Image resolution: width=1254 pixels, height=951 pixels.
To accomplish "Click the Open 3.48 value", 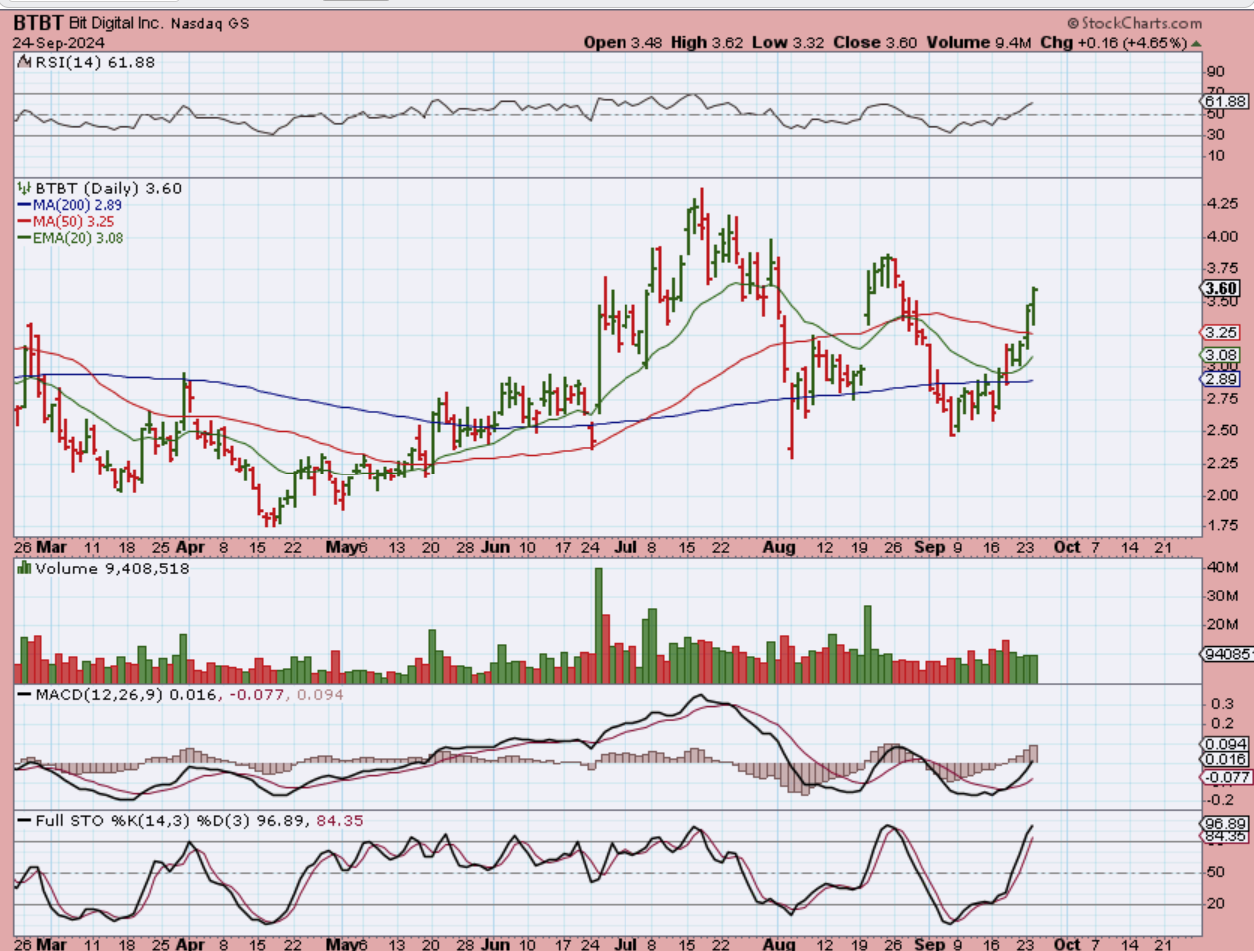I will (624, 43).
